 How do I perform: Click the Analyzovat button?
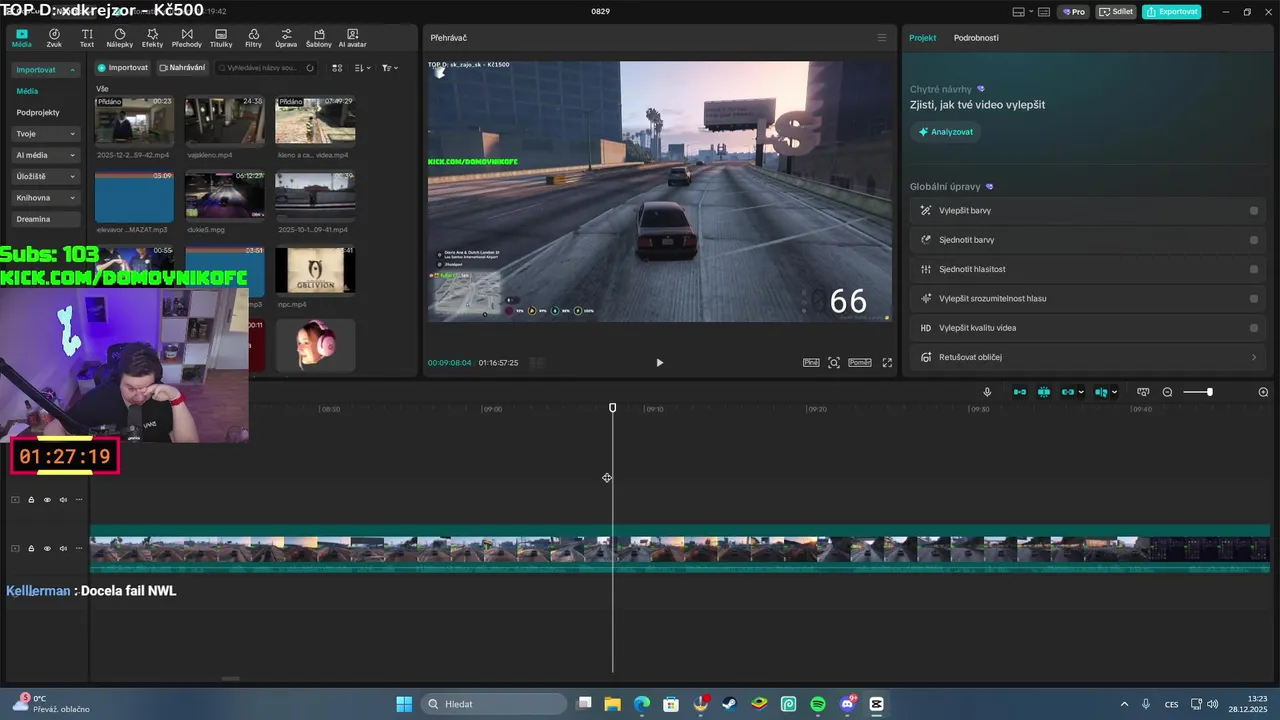point(945,132)
